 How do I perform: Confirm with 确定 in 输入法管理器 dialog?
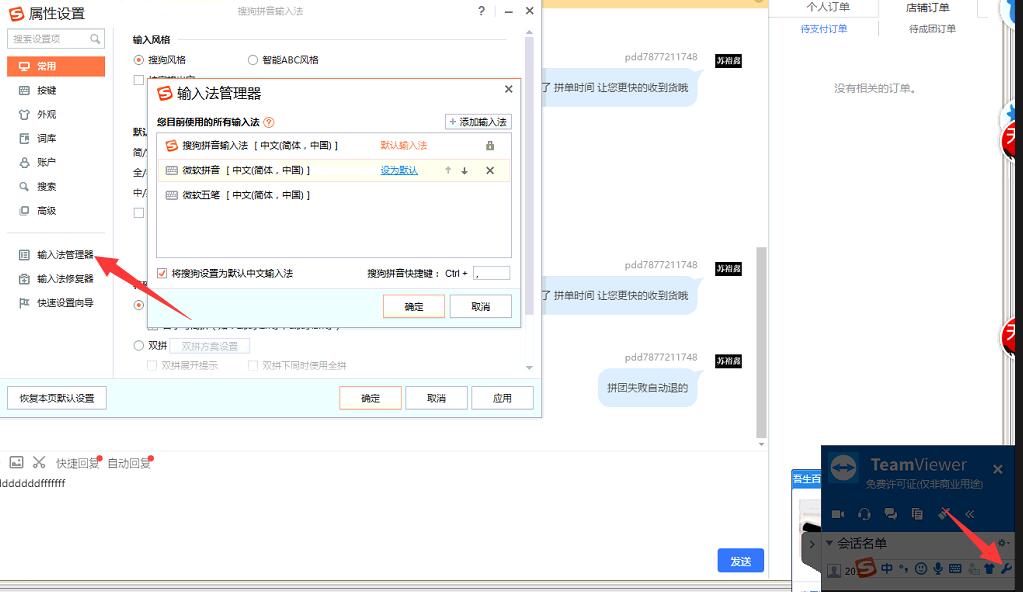click(414, 306)
